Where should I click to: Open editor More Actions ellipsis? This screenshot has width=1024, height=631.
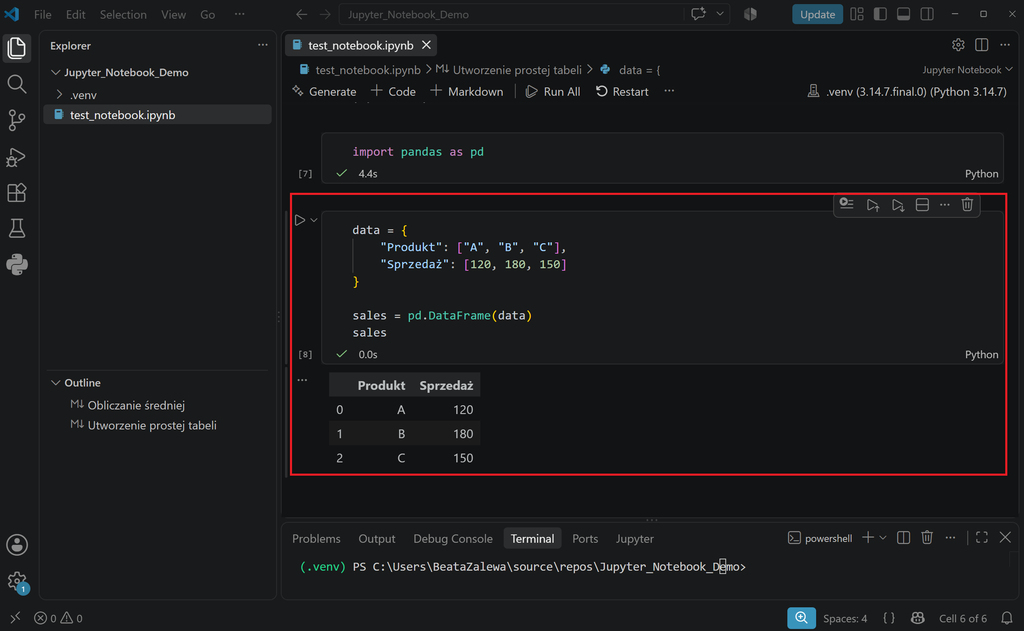pyautogui.click(x=1005, y=45)
